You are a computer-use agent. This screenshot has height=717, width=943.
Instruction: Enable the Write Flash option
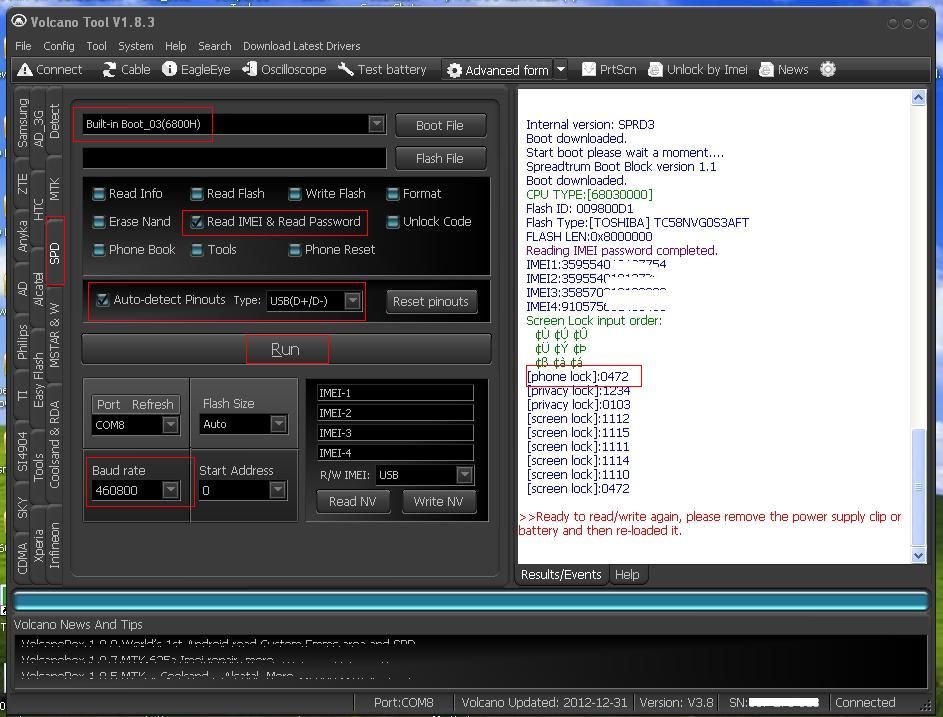click(x=295, y=194)
